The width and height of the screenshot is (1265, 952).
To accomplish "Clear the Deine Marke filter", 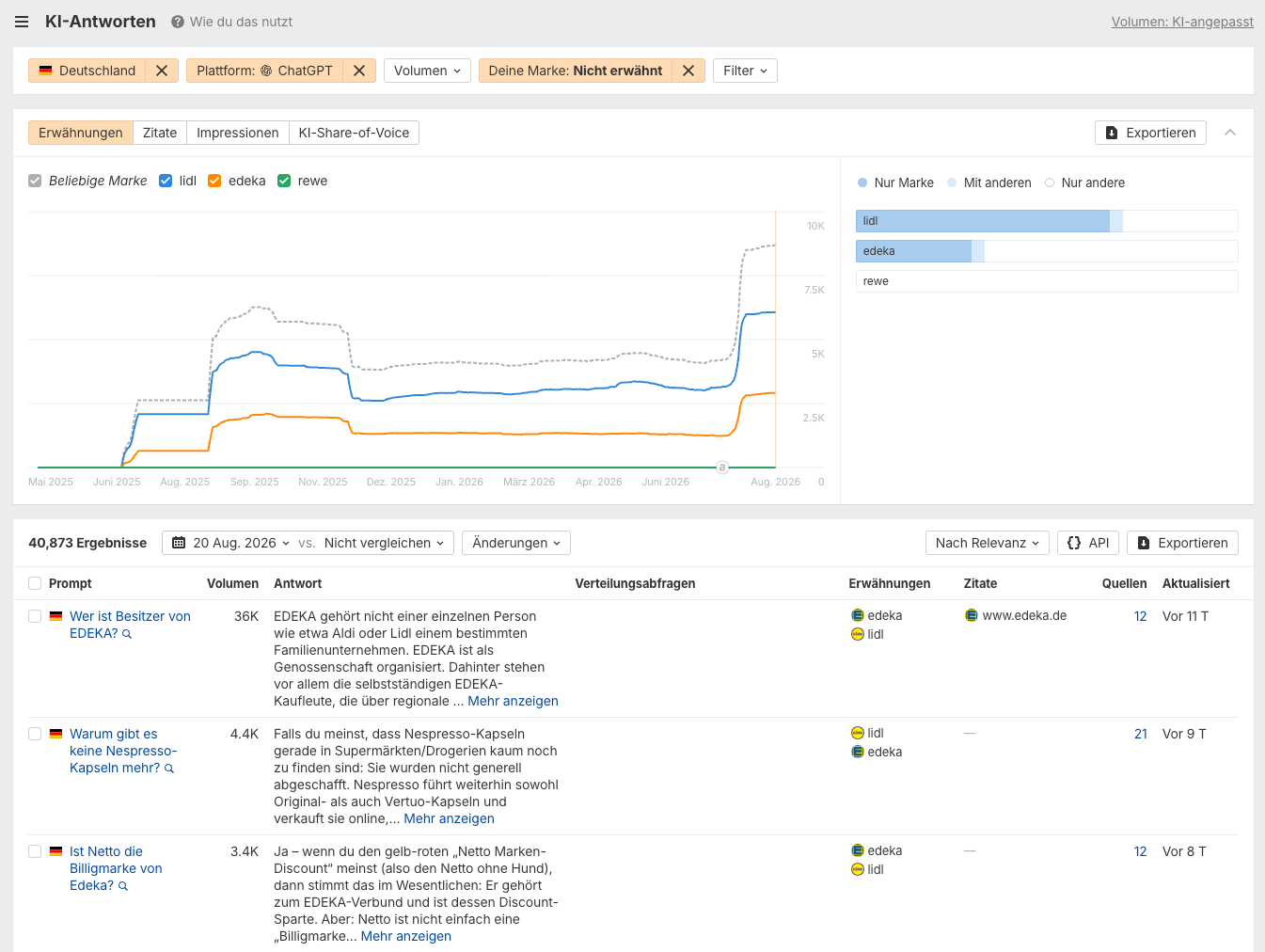I will click(688, 71).
